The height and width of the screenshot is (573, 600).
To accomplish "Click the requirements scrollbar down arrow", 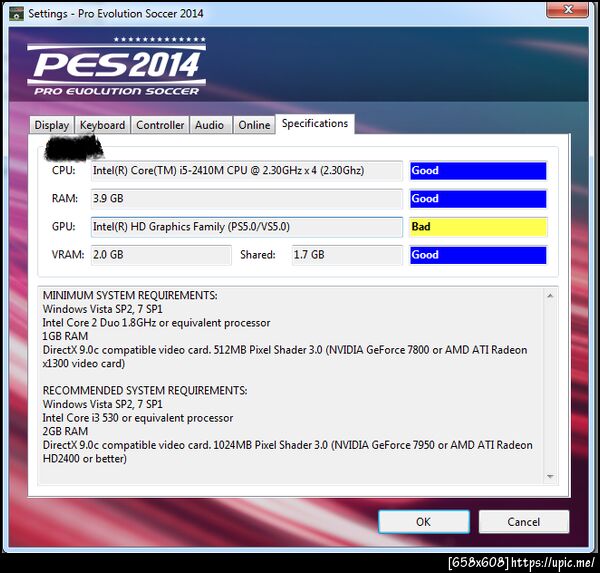I will point(550,476).
